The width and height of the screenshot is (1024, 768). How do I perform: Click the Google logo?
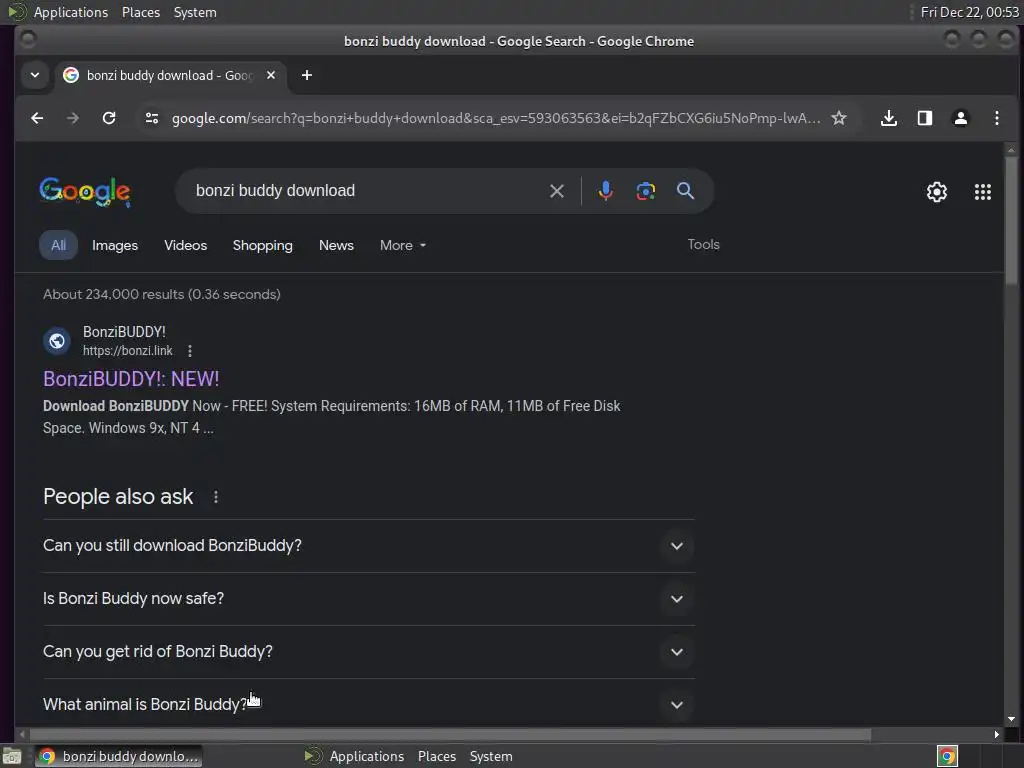[85, 191]
